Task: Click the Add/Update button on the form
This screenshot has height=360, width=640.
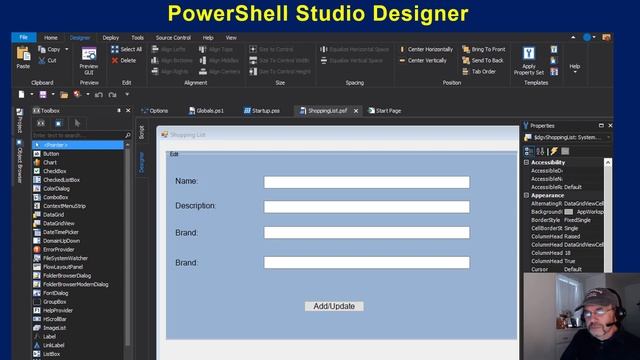Action: (x=334, y=306)
